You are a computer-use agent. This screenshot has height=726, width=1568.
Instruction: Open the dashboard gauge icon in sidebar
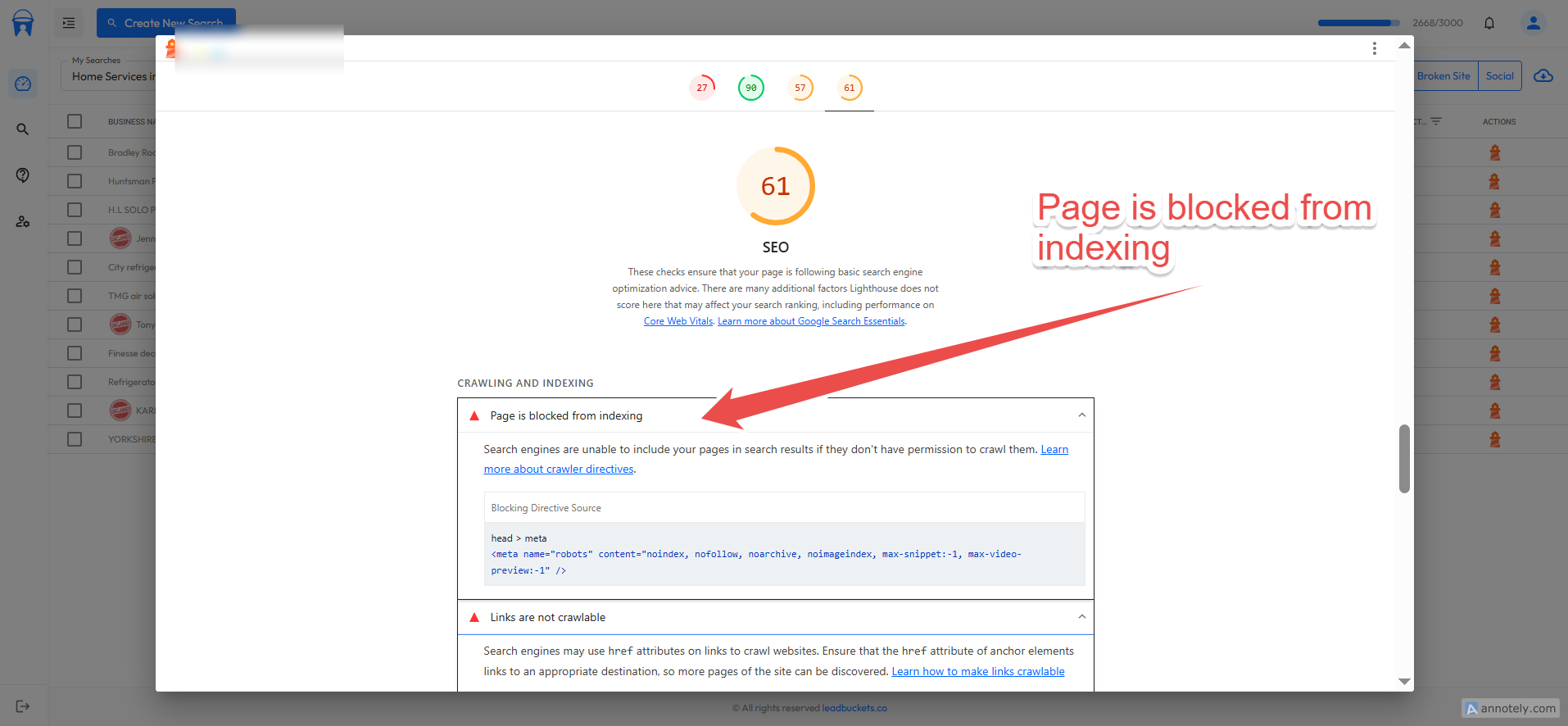[23, 84]
